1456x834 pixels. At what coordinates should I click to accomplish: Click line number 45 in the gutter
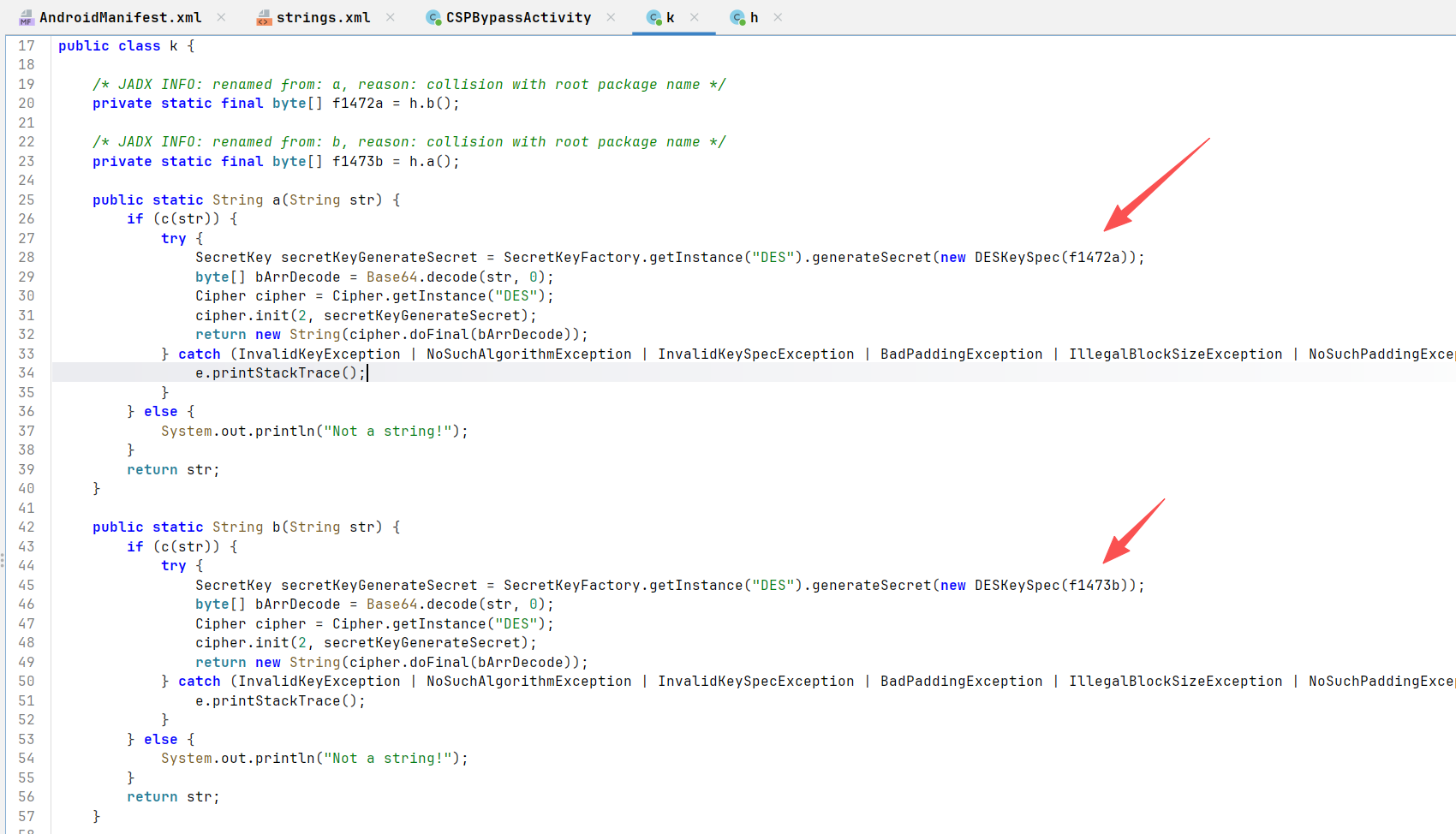(x=27, y=586)
